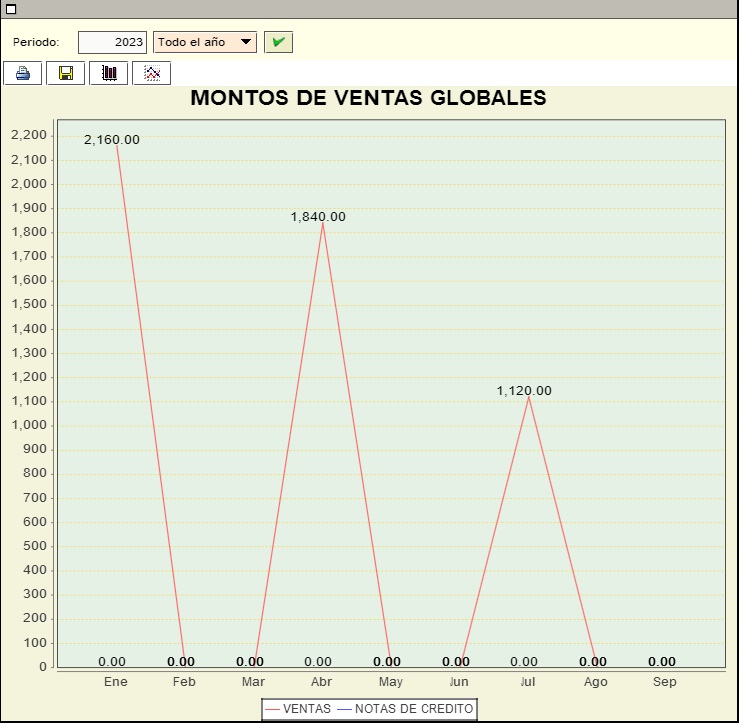Click the 2,160.00 data point label
Image resolution: width=739 pixels, height=723 pixels.
pos(112,140)
